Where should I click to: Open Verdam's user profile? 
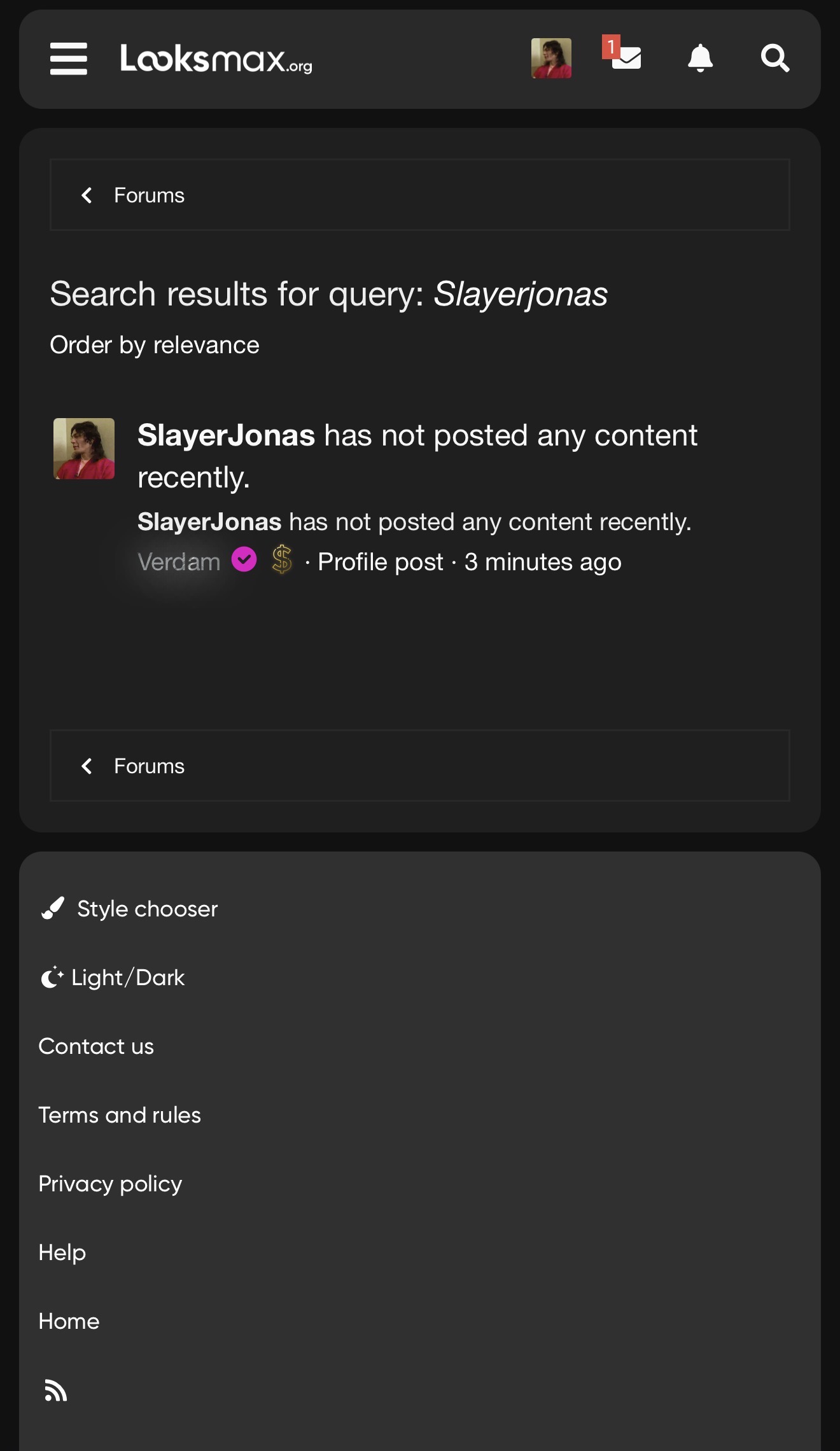179,562
